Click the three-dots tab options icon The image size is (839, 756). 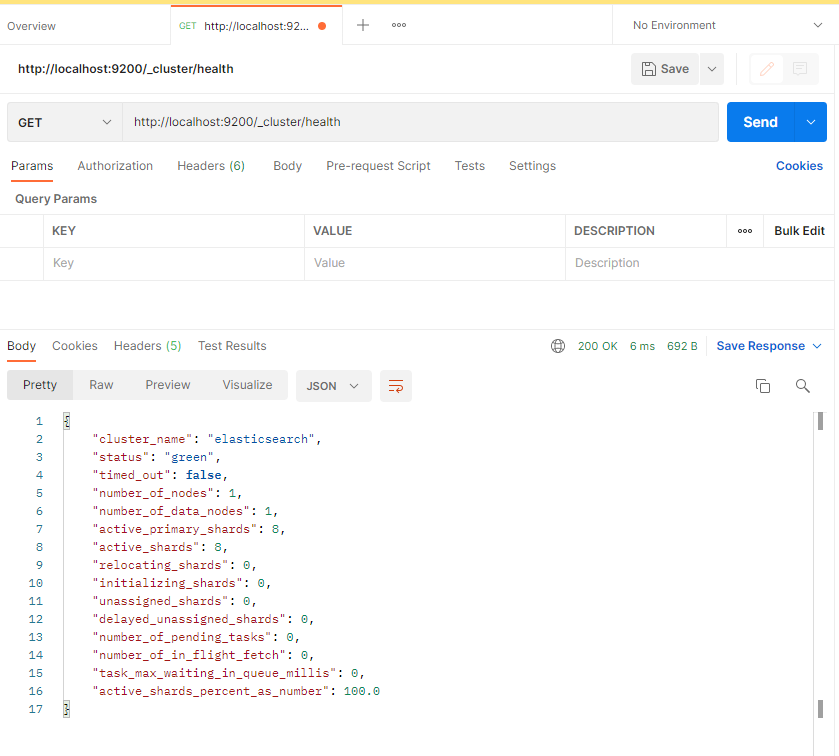click(x=399, y=25)
